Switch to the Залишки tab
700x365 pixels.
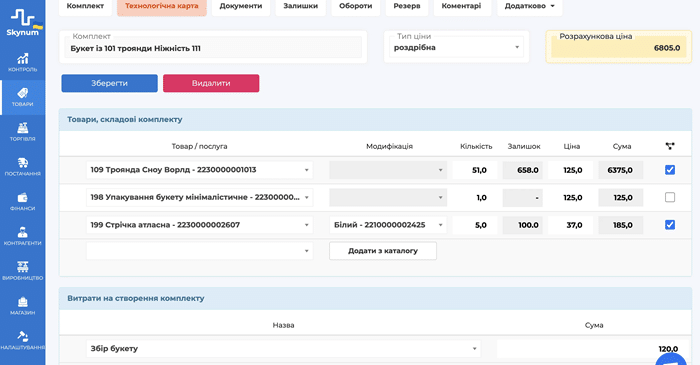pyautogui.click(x=300, y=6)
